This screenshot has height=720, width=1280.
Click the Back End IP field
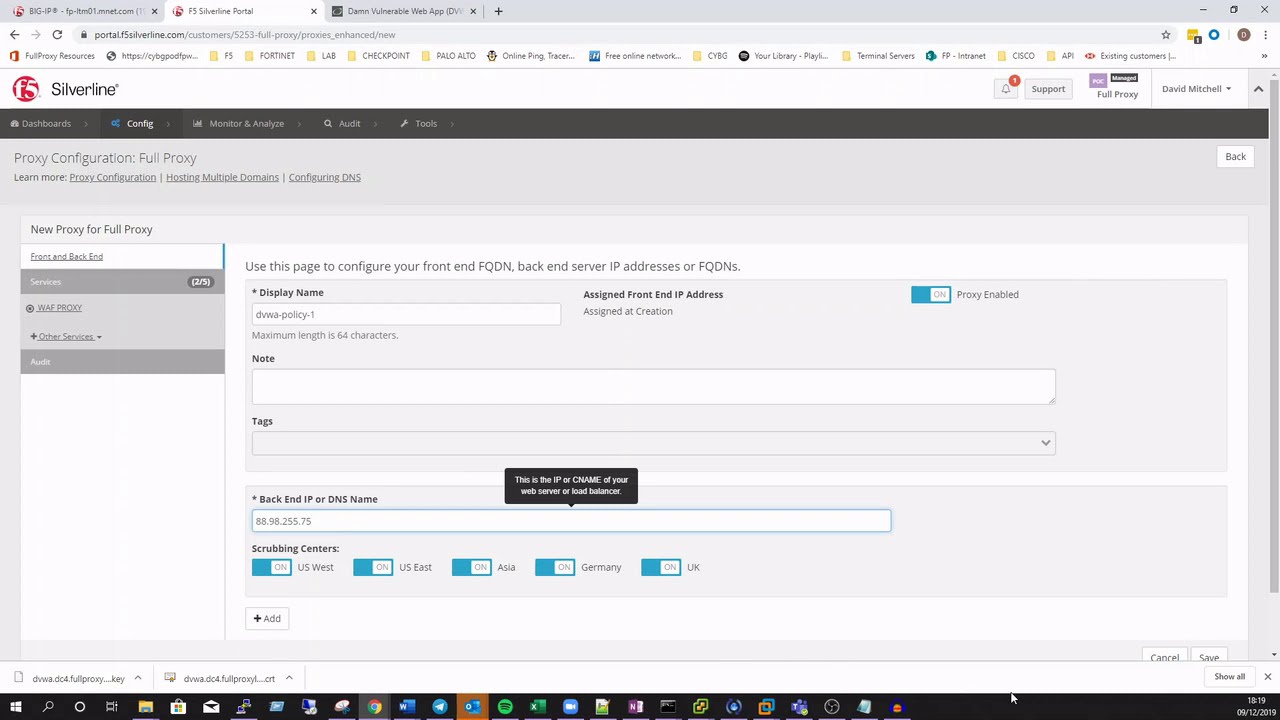click(571, 521)
